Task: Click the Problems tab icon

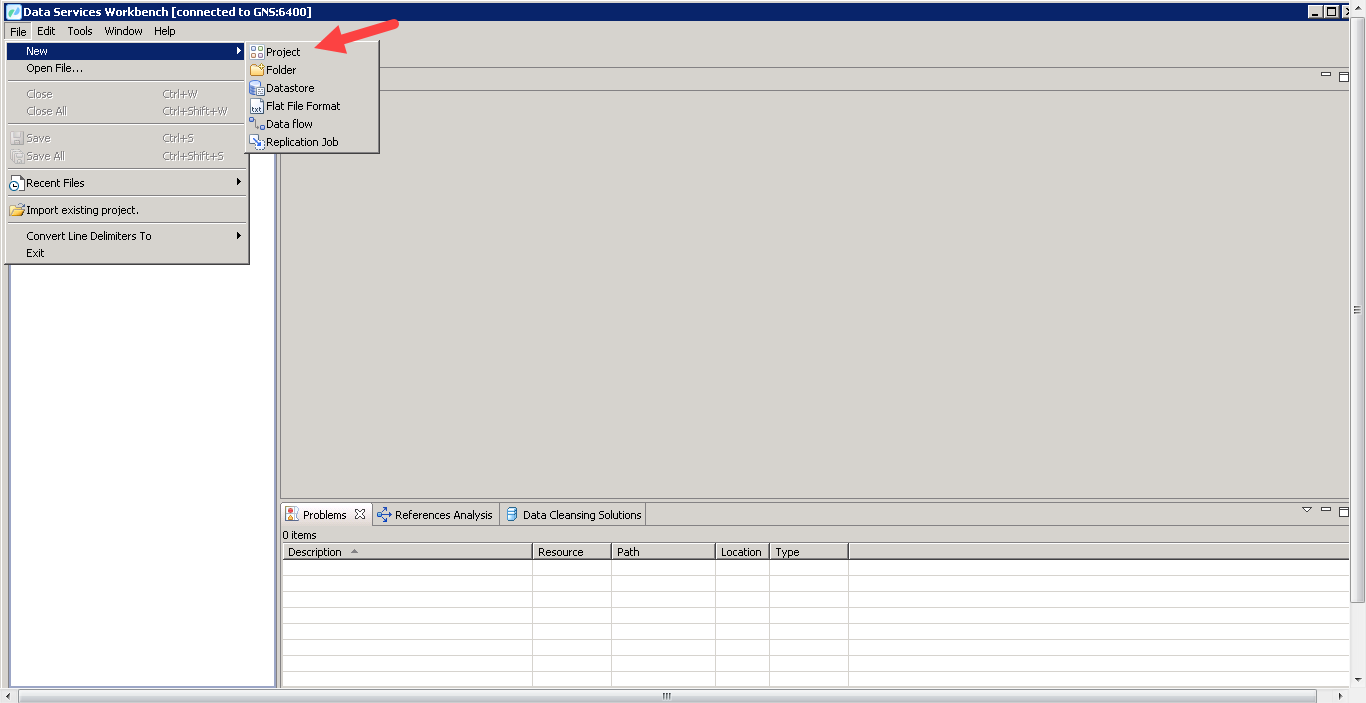Action: 292,514
